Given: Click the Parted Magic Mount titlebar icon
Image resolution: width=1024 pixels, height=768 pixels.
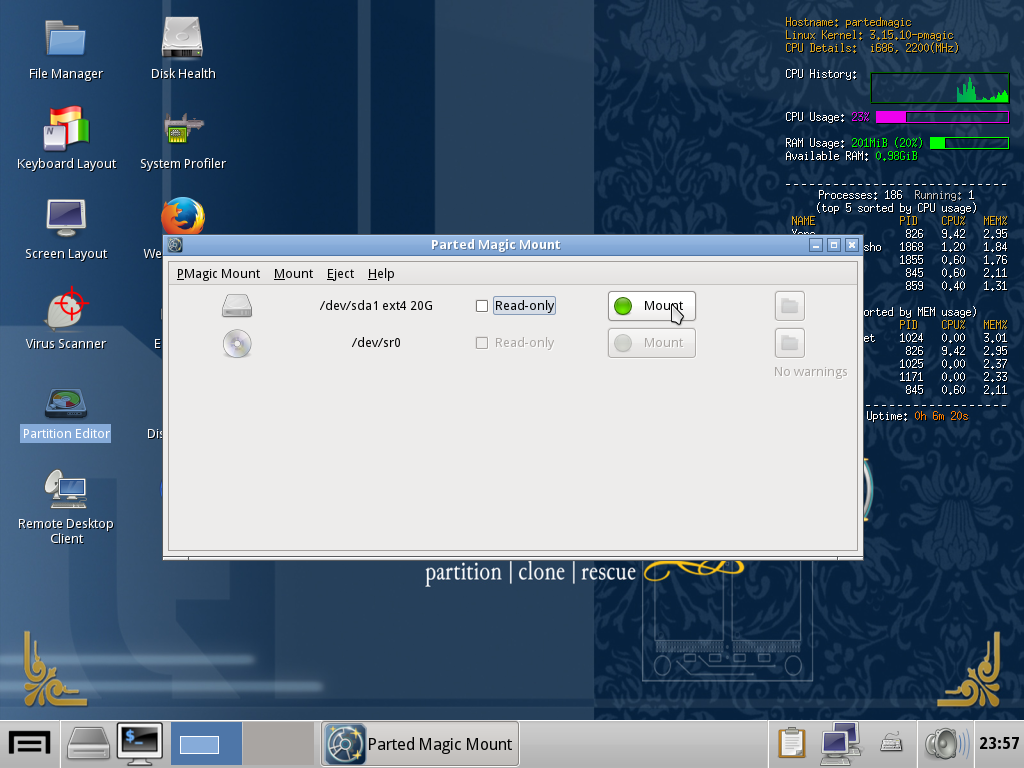Looking at the screenshot, I should point(175,245).
